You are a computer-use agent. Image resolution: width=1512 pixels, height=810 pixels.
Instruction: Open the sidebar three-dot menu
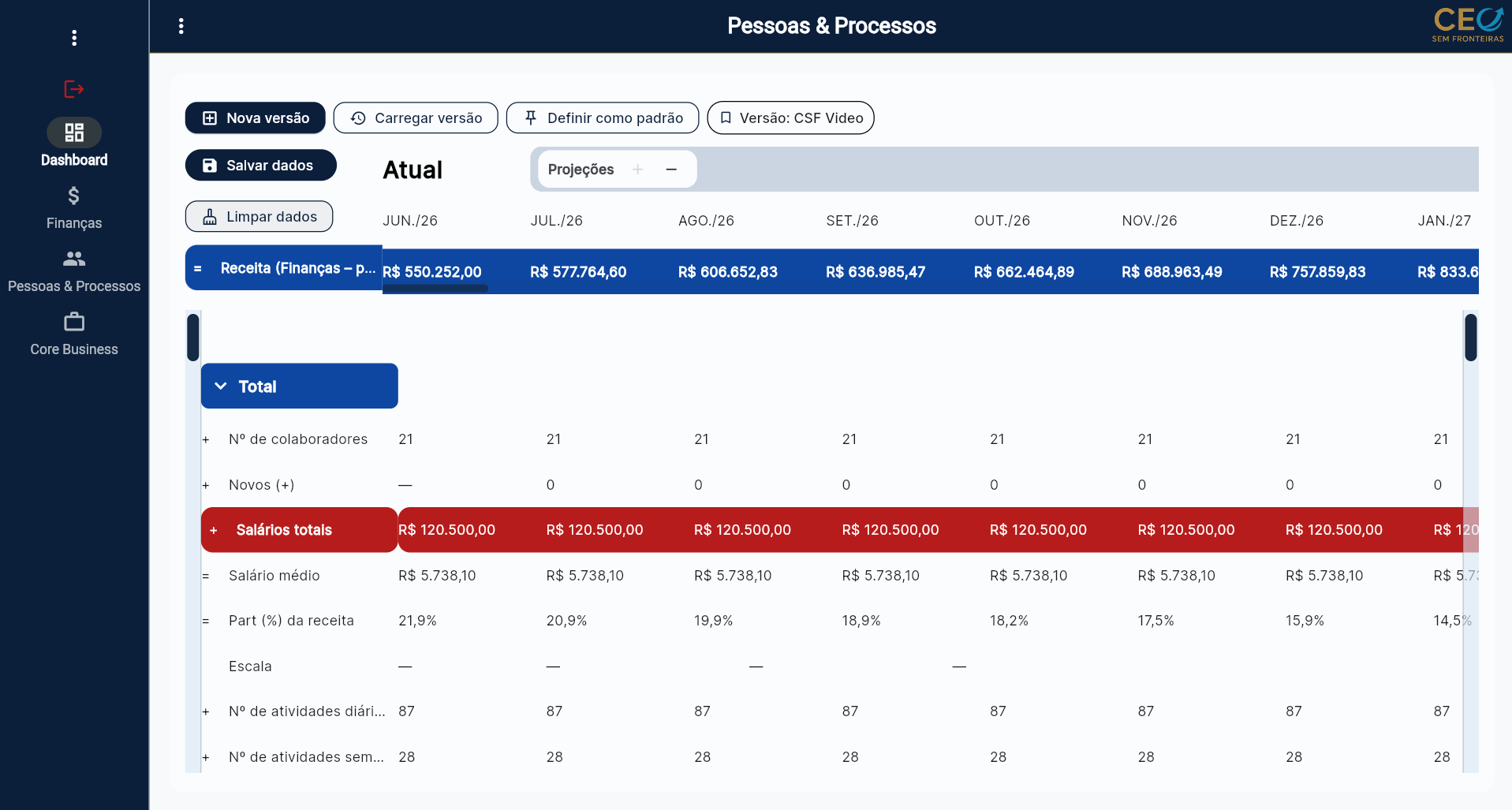coord(74,38)
